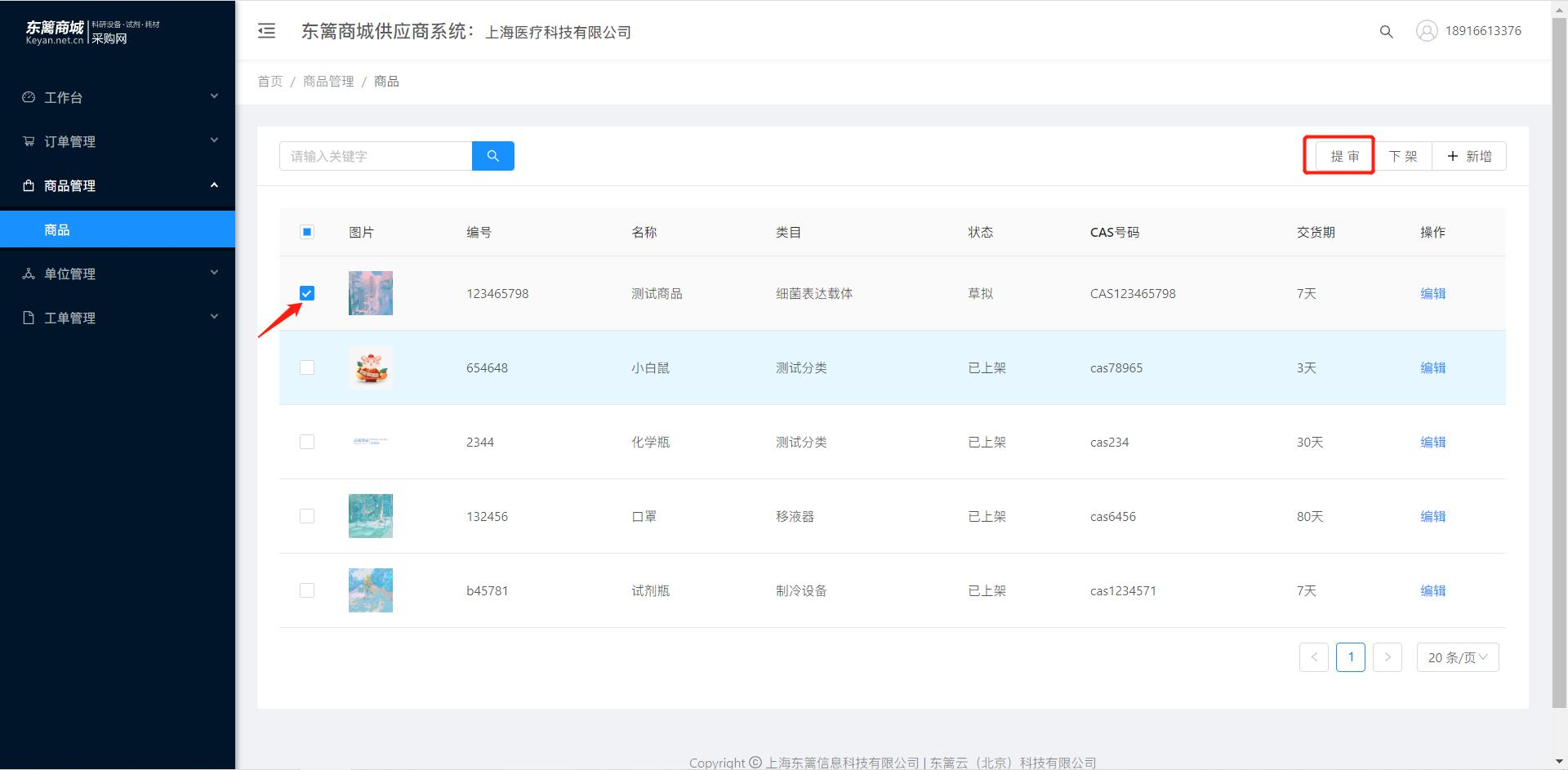Click the 提审 button
The image size is (1568, 770).
[x=1344, y=156]
